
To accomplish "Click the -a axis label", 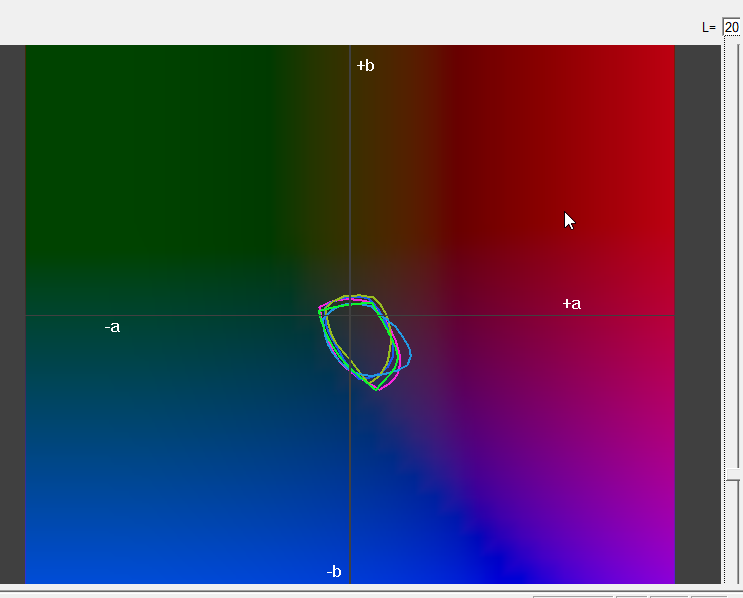I will tap(112, 327).
